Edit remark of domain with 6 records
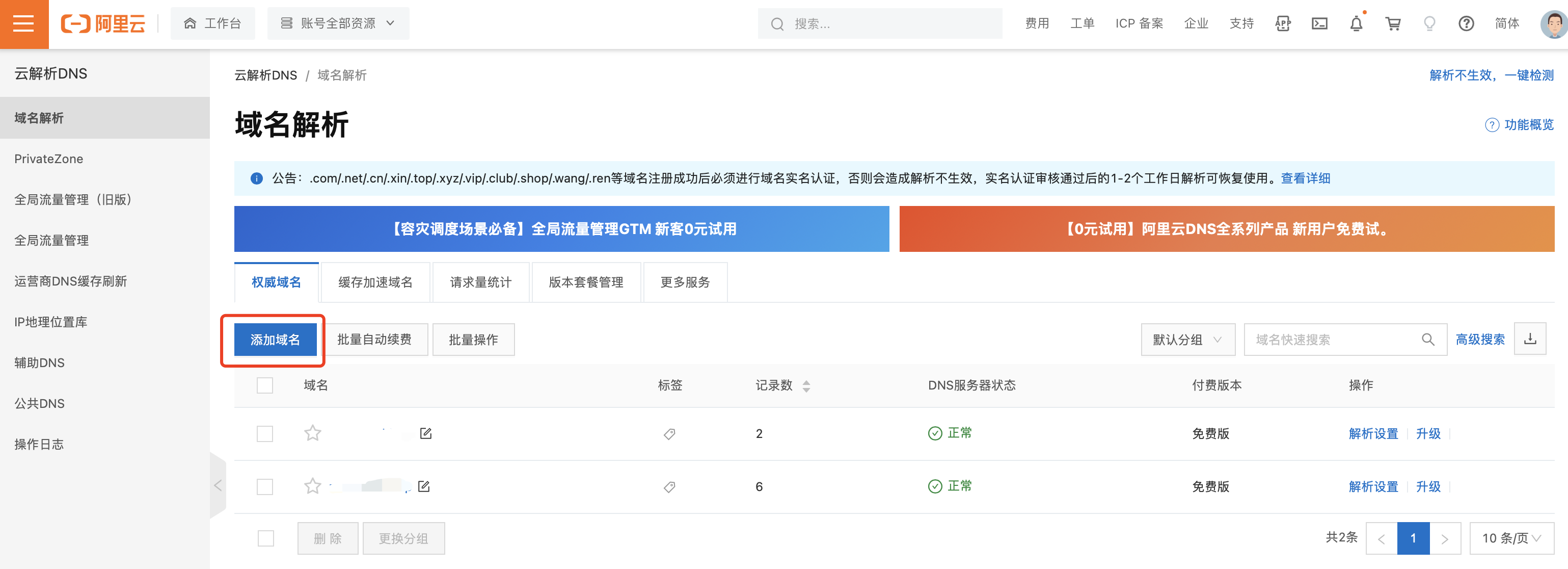The image size is (1568, 569). coord(424,486)
